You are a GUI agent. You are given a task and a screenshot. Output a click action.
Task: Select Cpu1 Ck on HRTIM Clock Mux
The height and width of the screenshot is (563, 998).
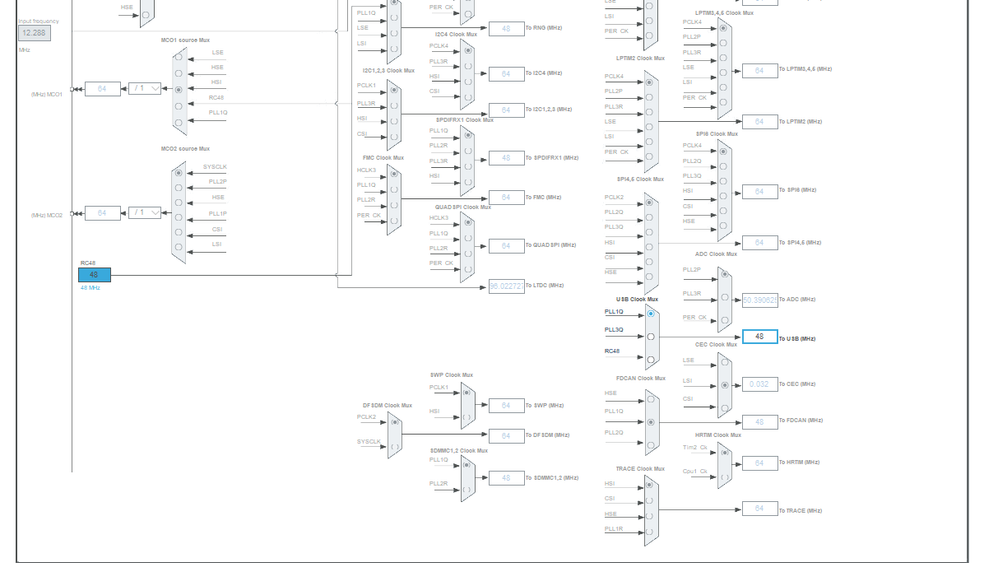(724, 477)
